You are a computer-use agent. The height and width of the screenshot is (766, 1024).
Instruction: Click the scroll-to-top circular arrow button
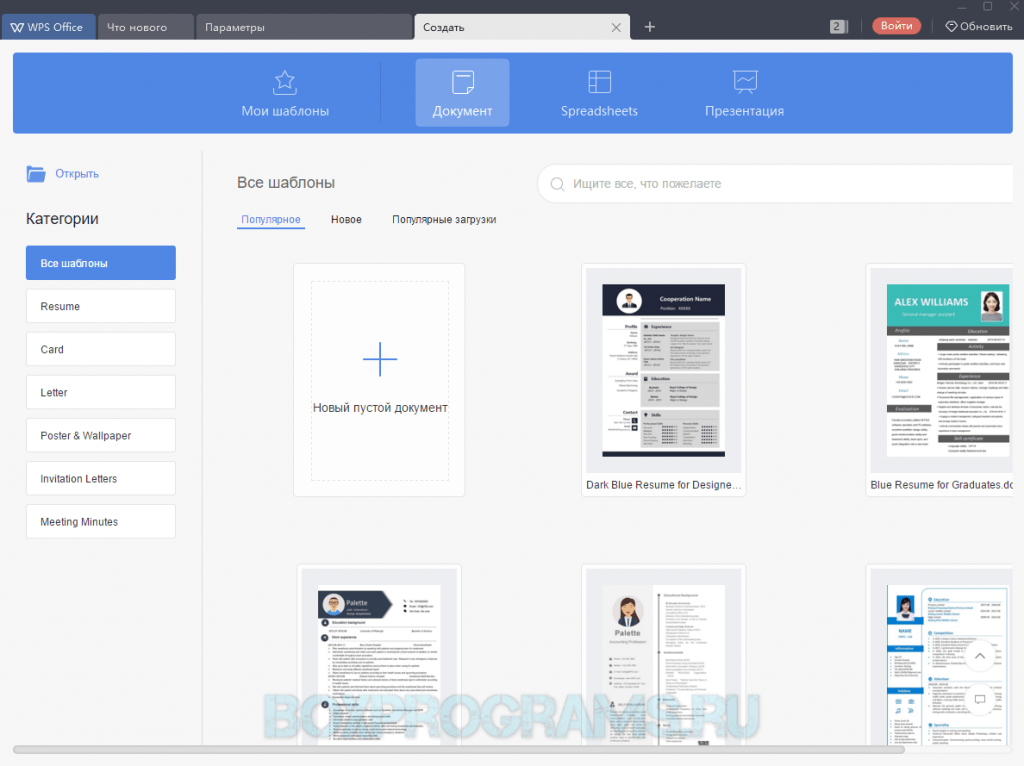979,657
